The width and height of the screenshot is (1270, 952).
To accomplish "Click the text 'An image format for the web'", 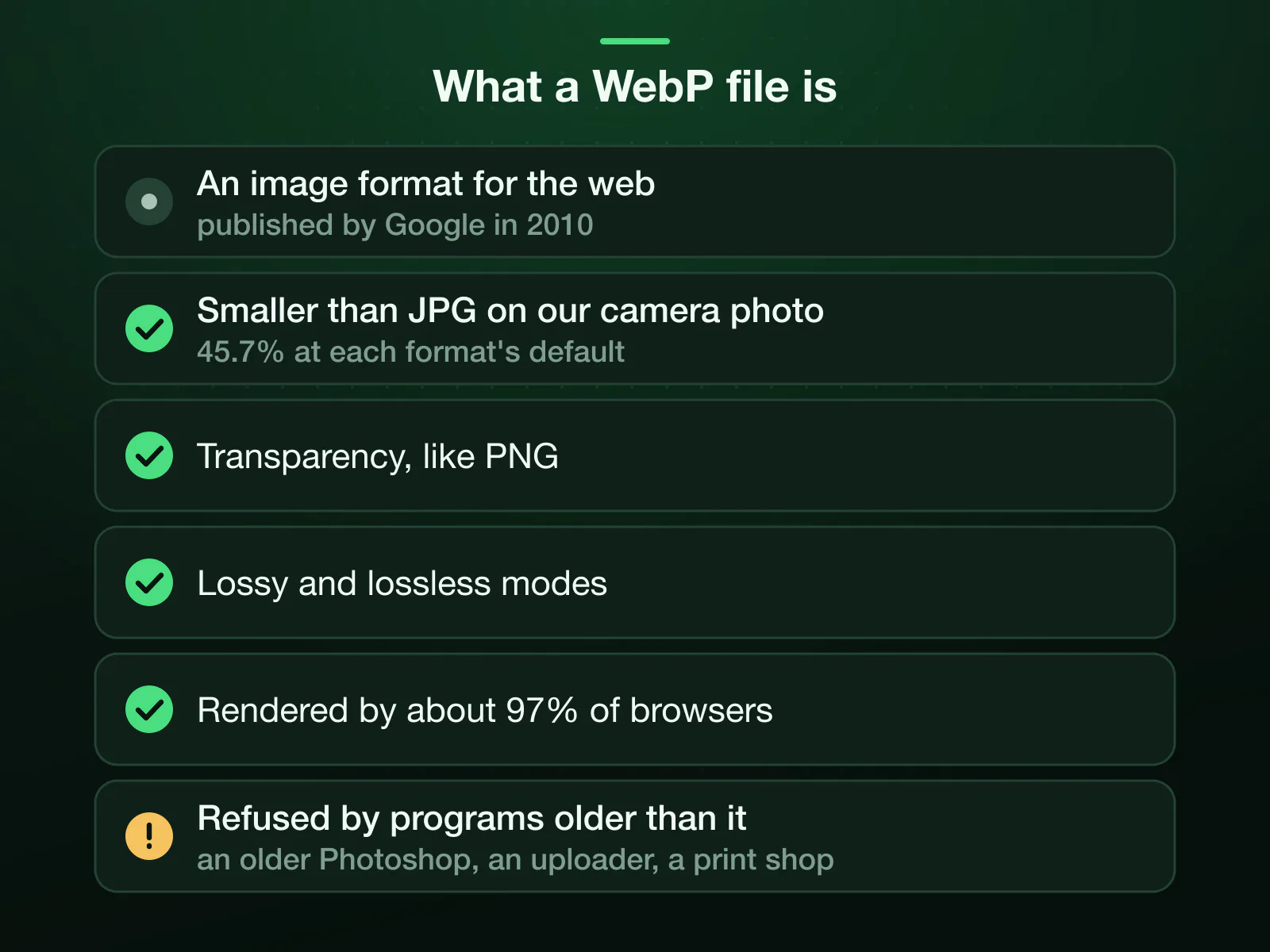I will tap(425, 184).
